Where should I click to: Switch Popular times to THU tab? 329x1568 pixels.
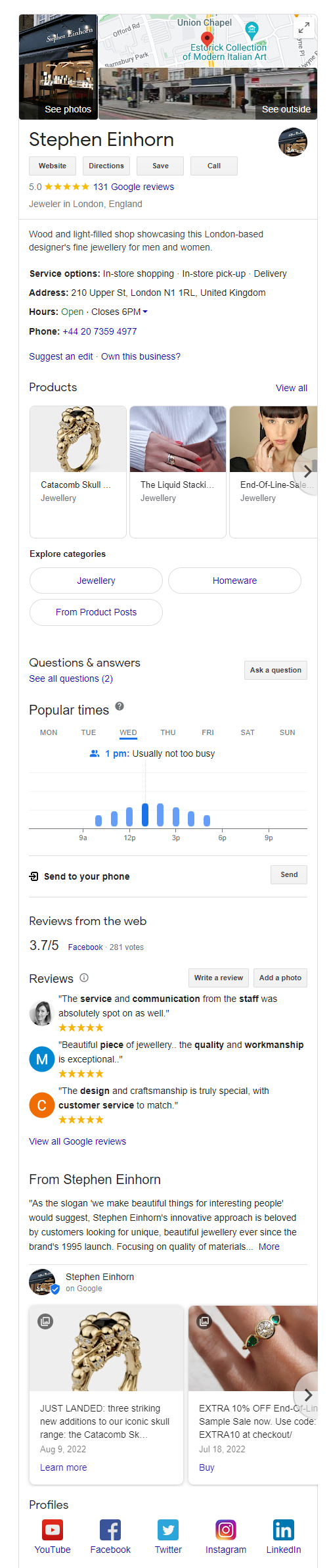[x=168, y=732]
